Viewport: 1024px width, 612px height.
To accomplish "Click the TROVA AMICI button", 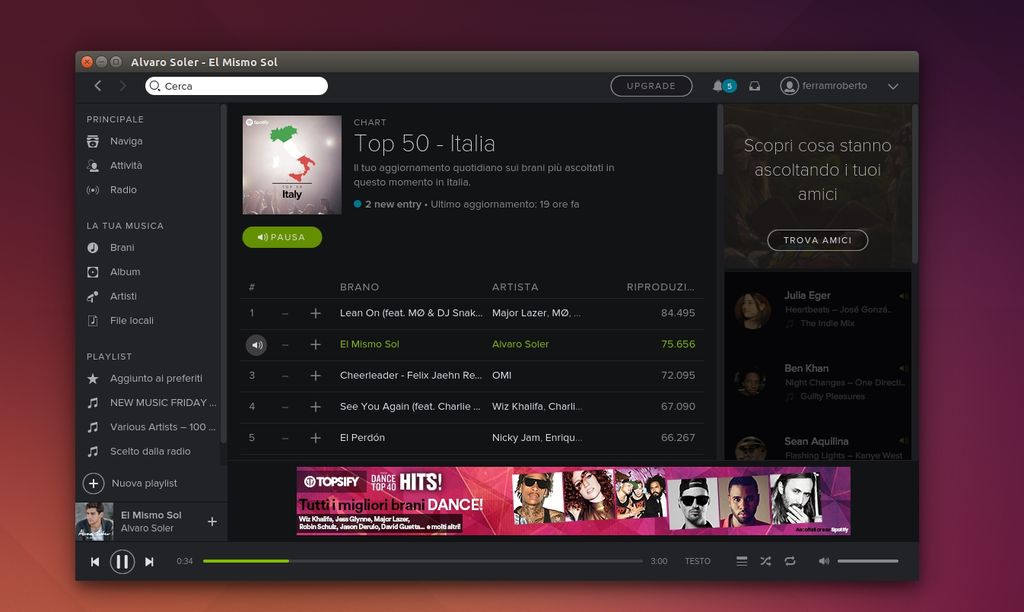I will [817, 240].
